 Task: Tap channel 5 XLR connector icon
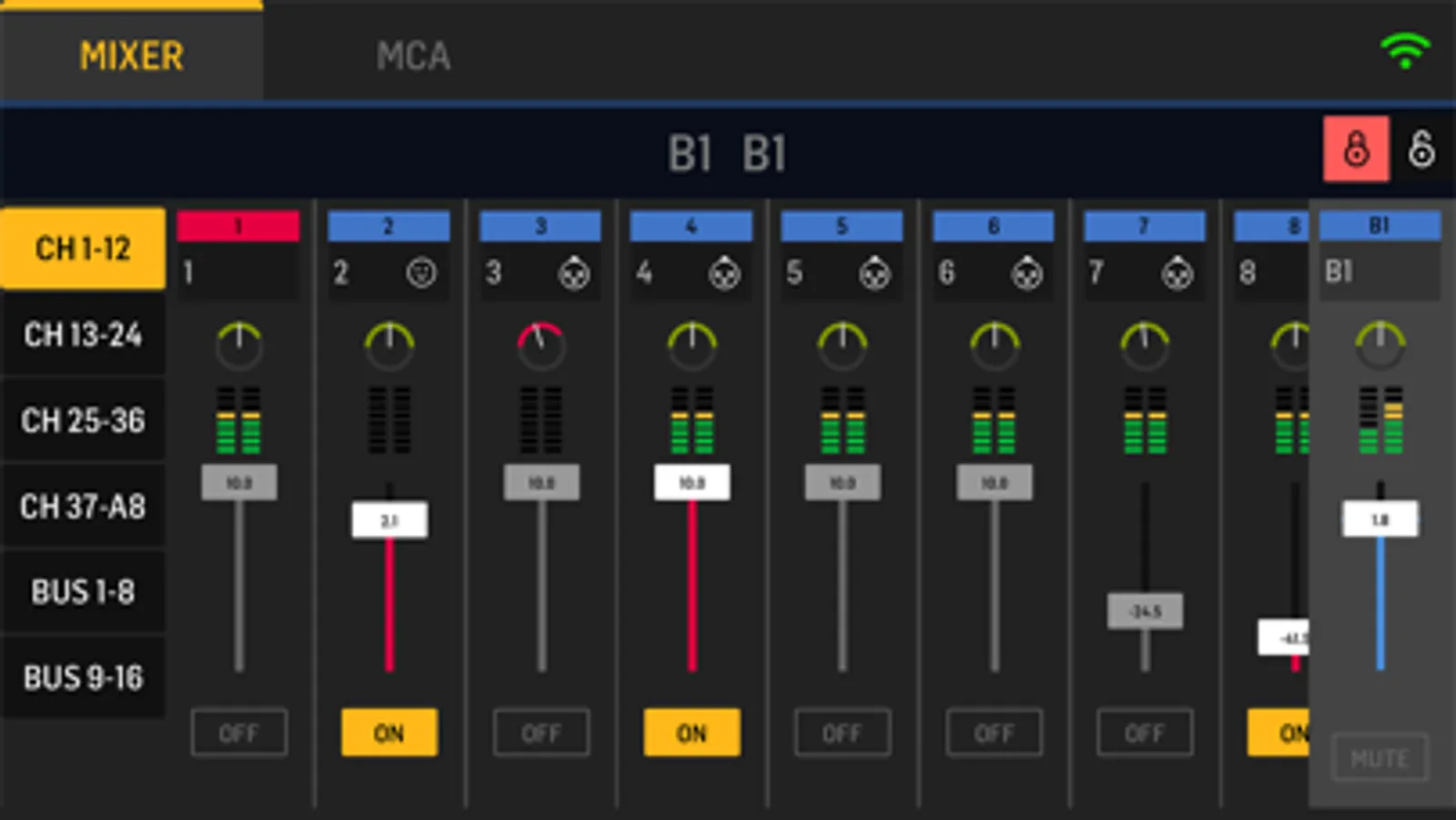coord(874,272)
